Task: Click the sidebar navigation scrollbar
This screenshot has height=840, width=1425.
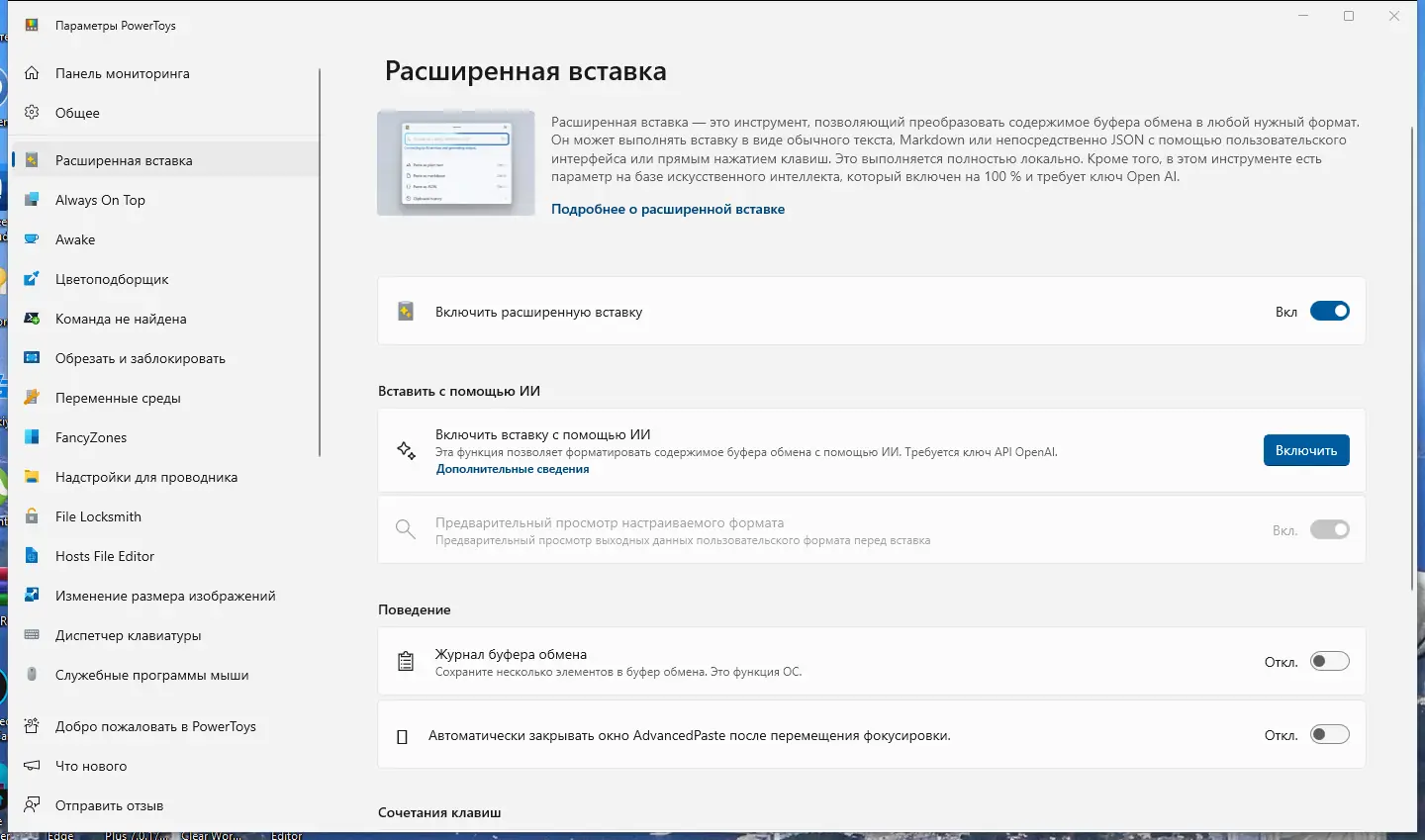Action: click(x=320, y=262)
